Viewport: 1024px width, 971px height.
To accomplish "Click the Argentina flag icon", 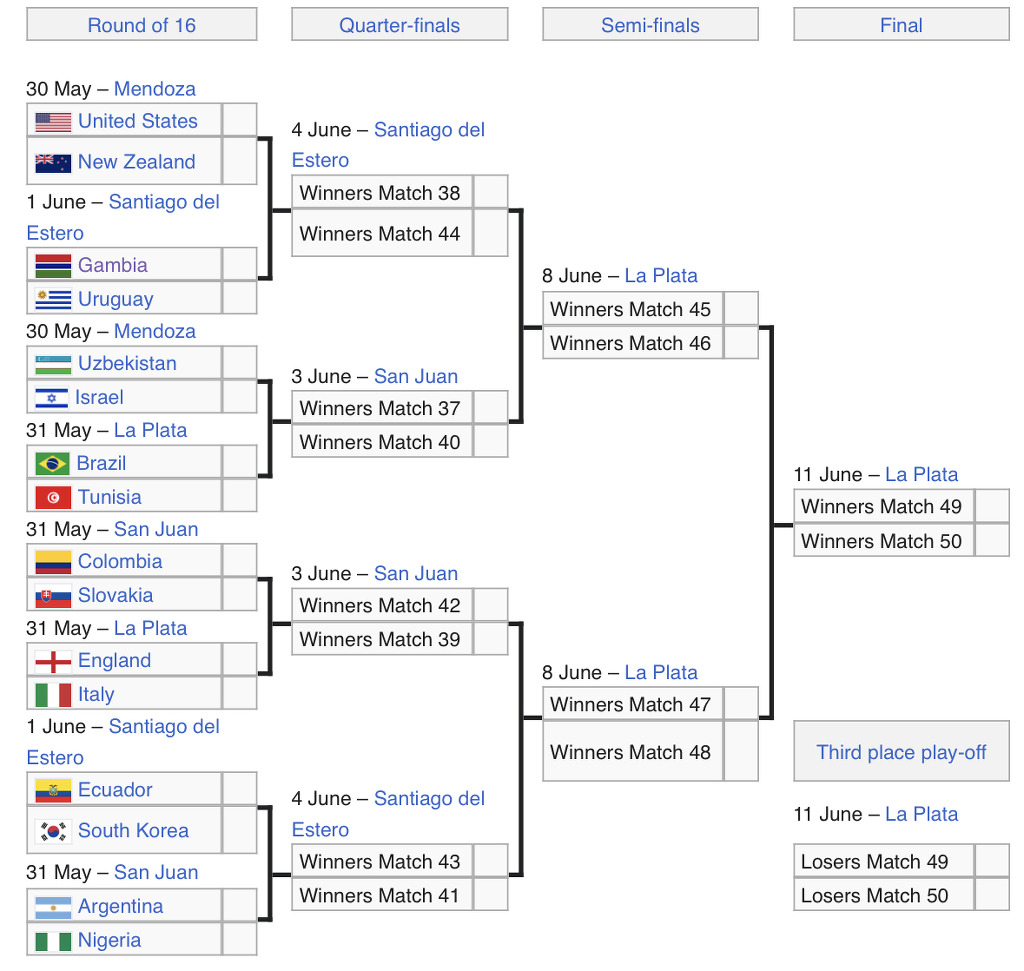I will pos(53,907).
